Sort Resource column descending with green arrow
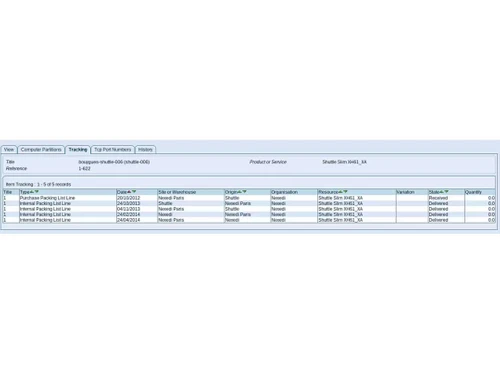The width and height of the screenshot is (500, 375). (345, 192)
